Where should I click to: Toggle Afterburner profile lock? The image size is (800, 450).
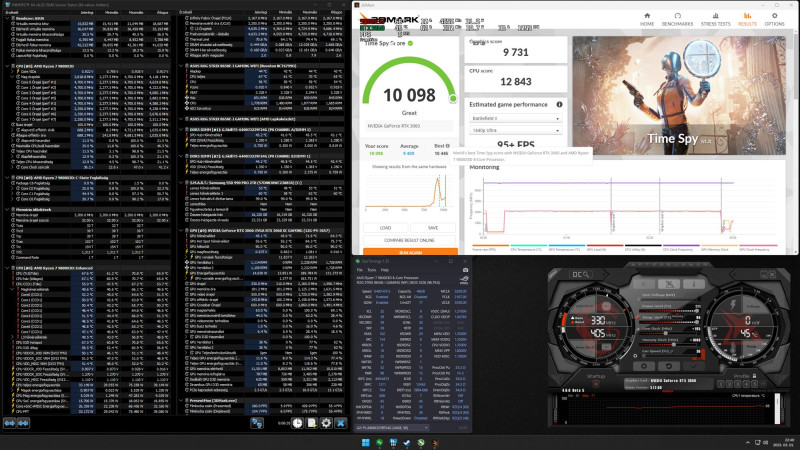(755, 376)
